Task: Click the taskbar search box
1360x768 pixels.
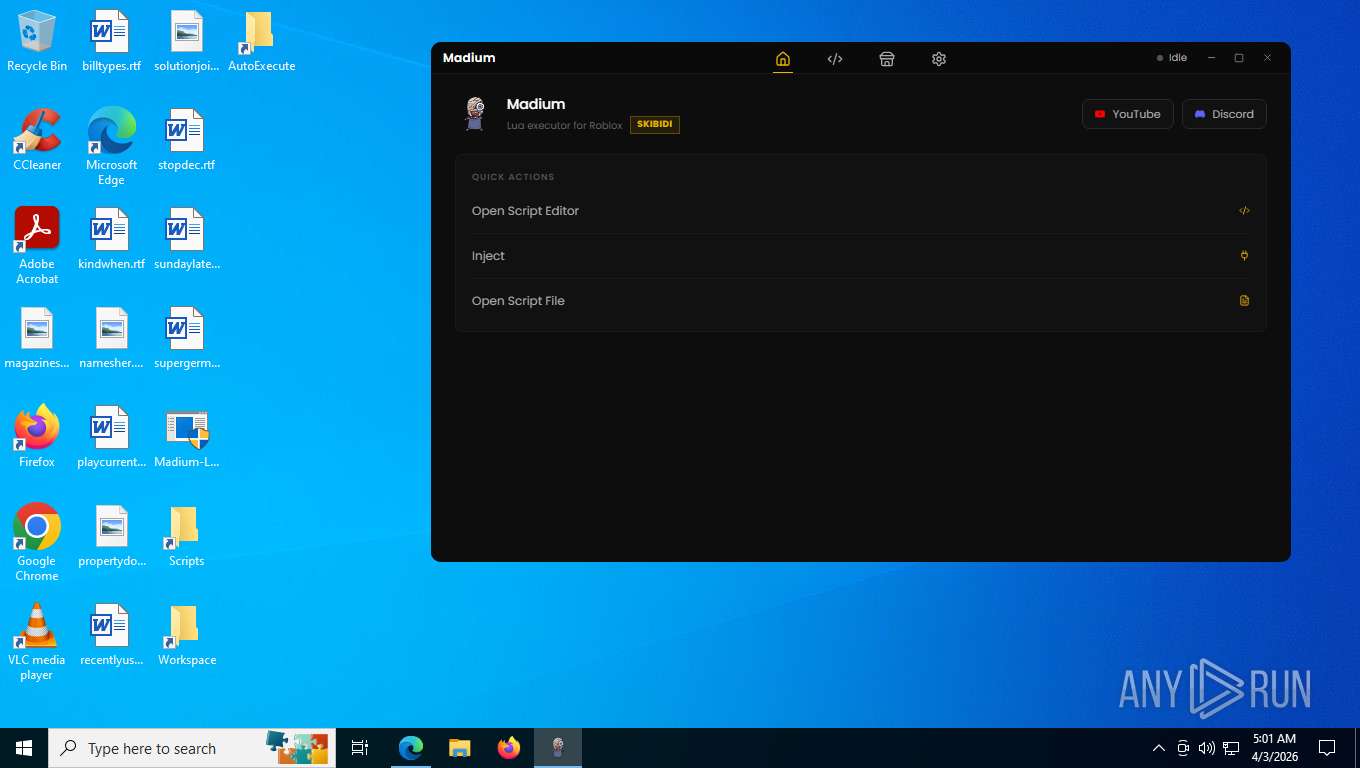Action: pyautogui.click(x=192, y=748)
